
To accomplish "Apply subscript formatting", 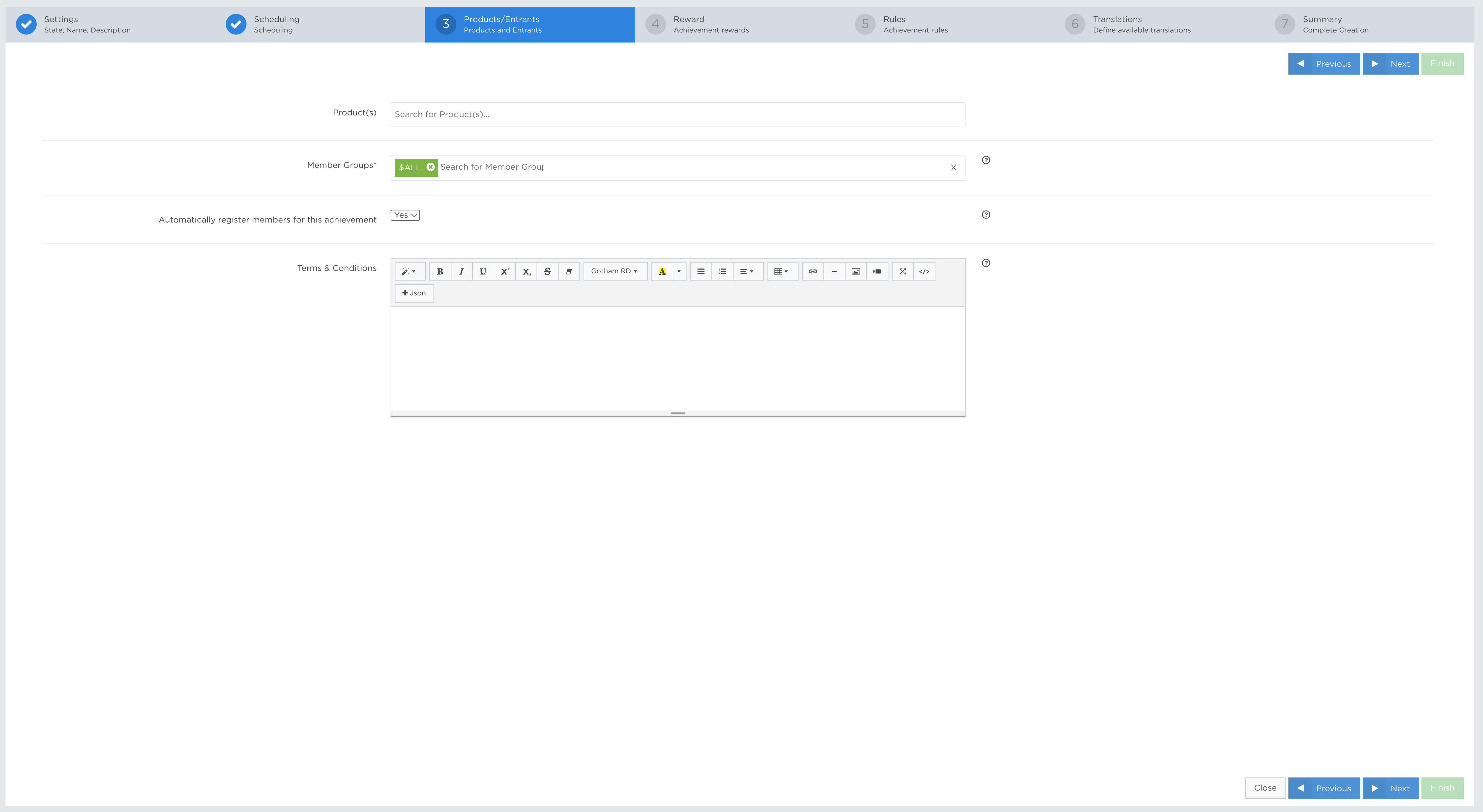I will pyautogui.click(x=526, y=271).
